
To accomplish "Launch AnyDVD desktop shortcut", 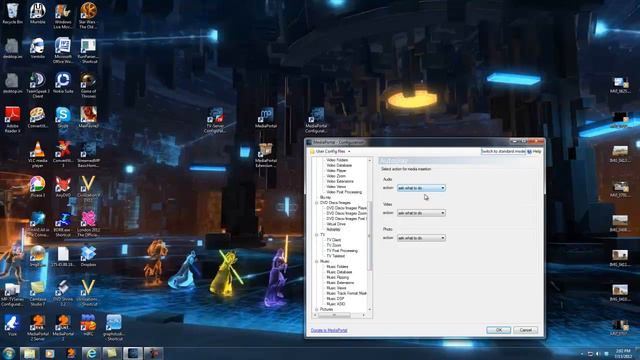I will (63, 187).
